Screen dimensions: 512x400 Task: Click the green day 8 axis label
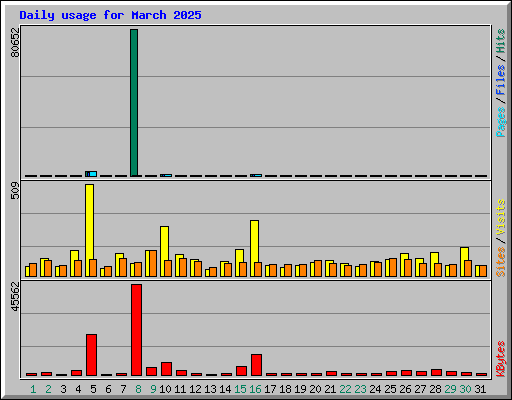coord(138,389)
